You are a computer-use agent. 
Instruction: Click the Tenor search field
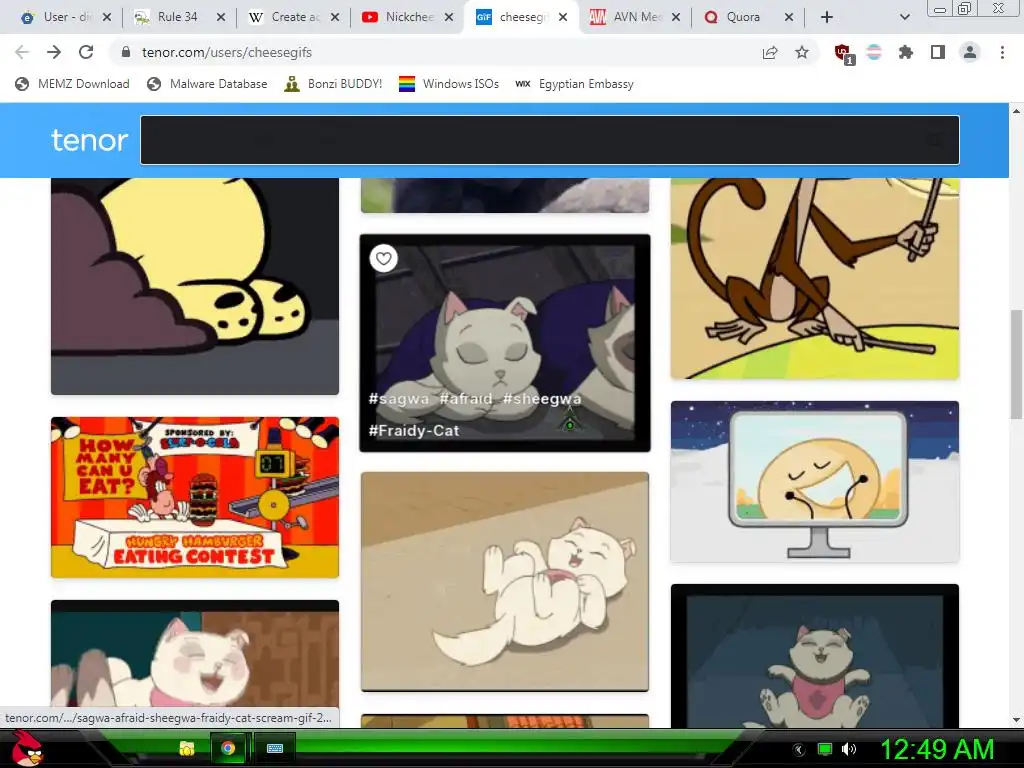point(549,140)
